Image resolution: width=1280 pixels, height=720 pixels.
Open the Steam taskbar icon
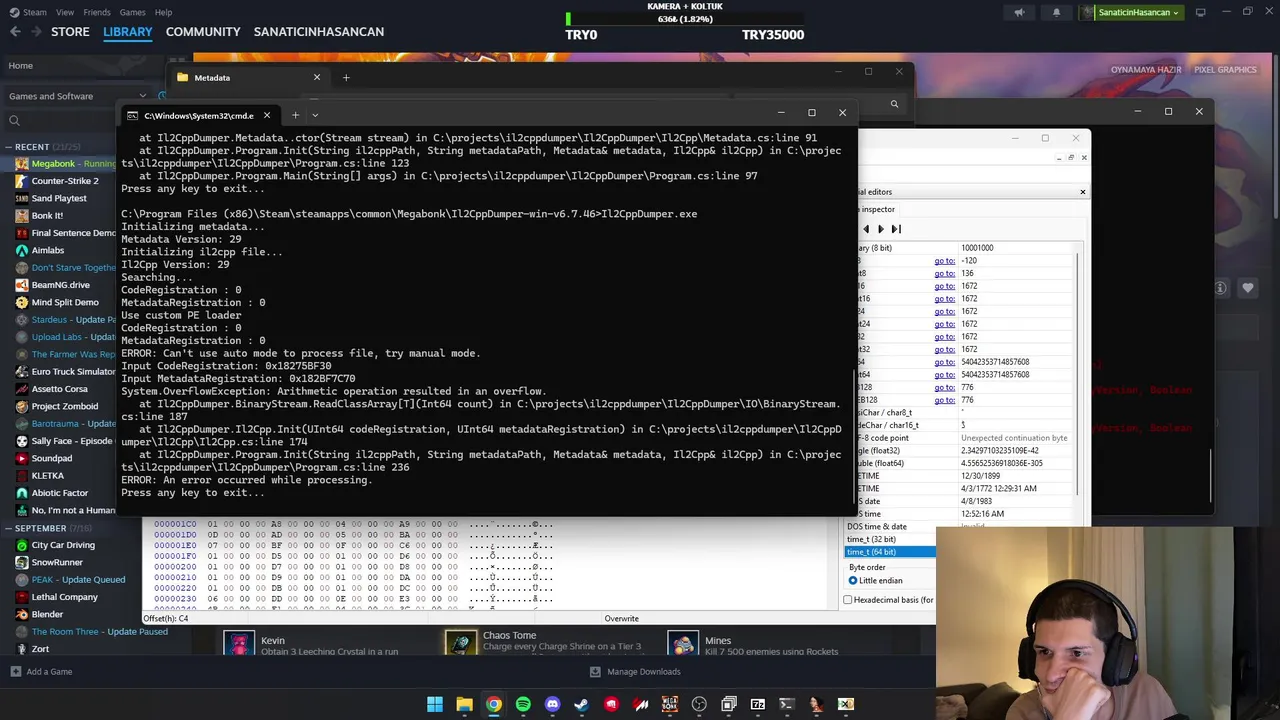tap(582, 704)
